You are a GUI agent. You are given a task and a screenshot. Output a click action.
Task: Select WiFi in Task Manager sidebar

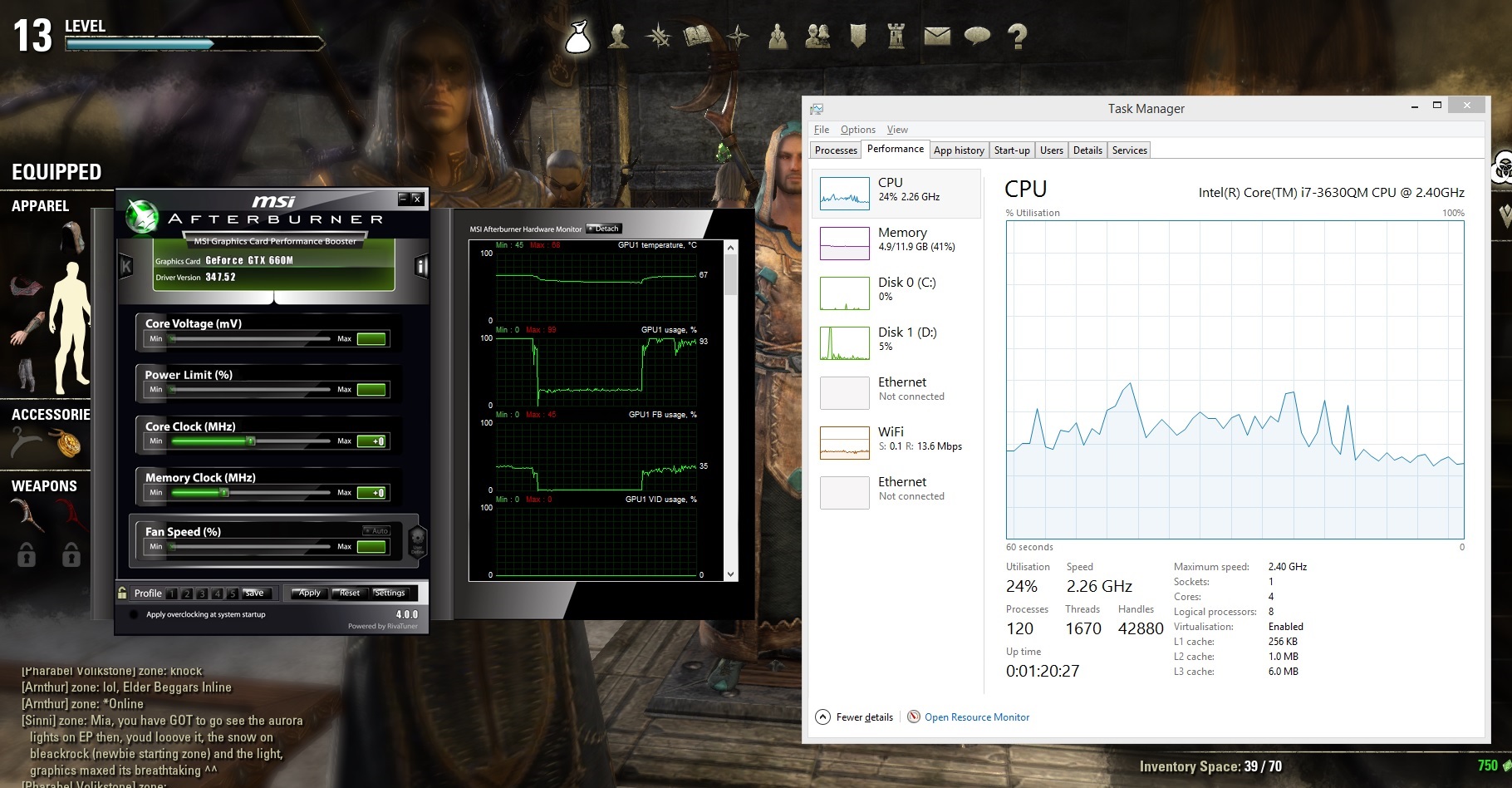[896, 442]
